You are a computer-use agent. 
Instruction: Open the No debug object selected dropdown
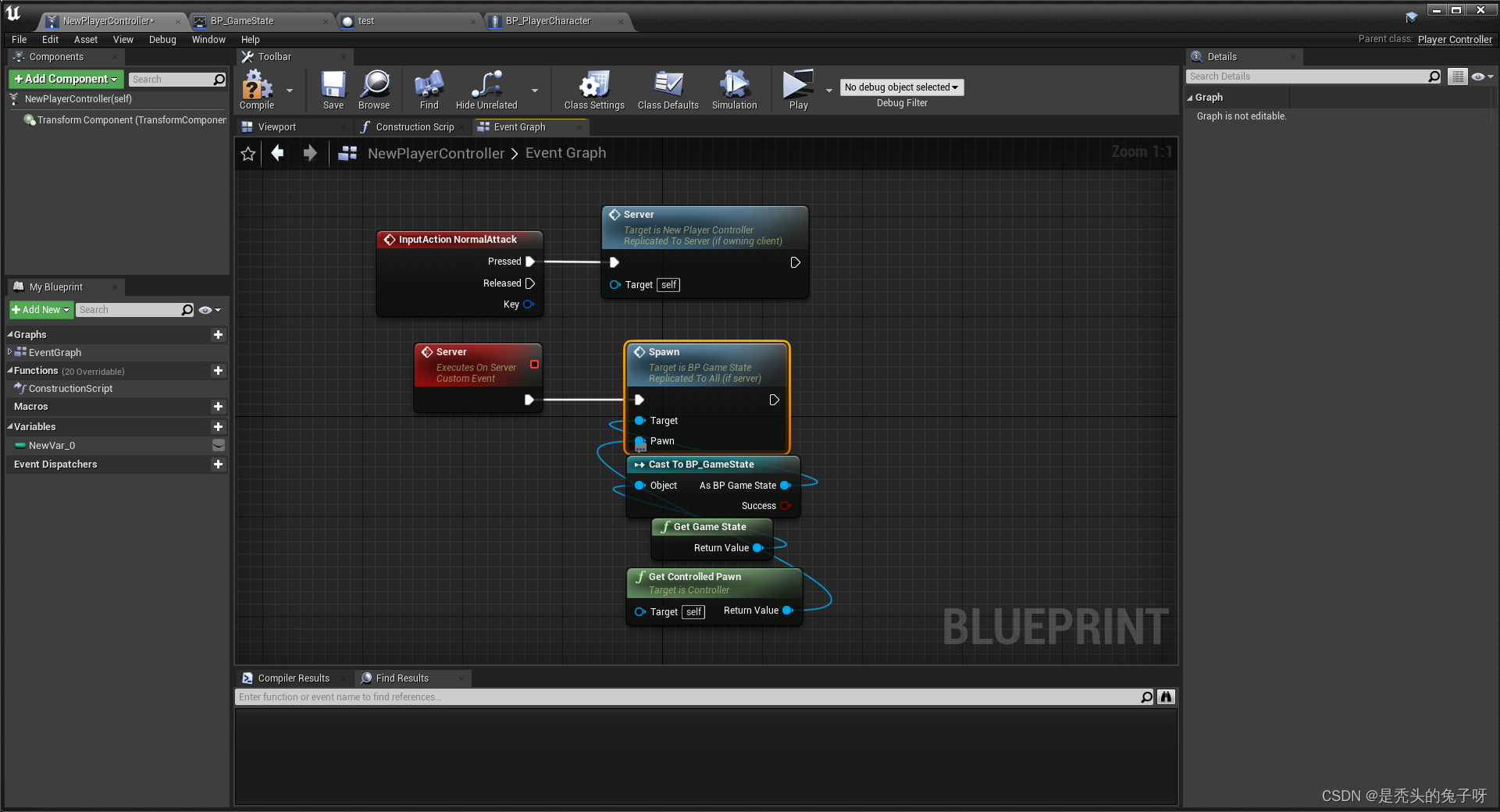coord(900,87)
